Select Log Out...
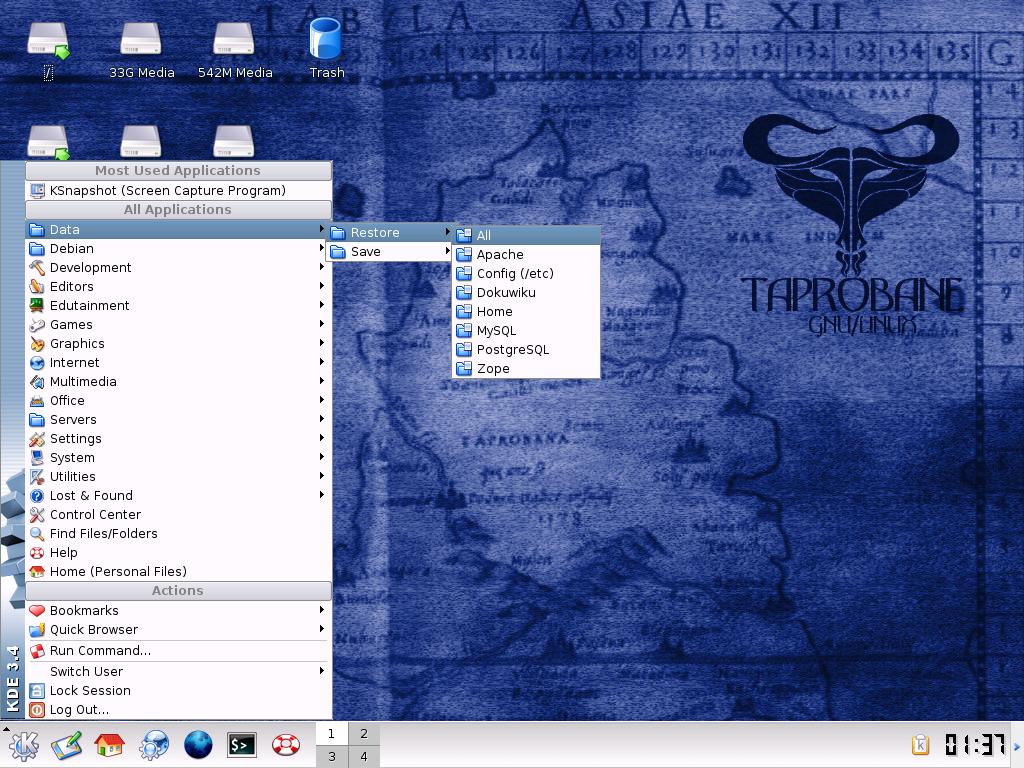 tap(178, 709)
